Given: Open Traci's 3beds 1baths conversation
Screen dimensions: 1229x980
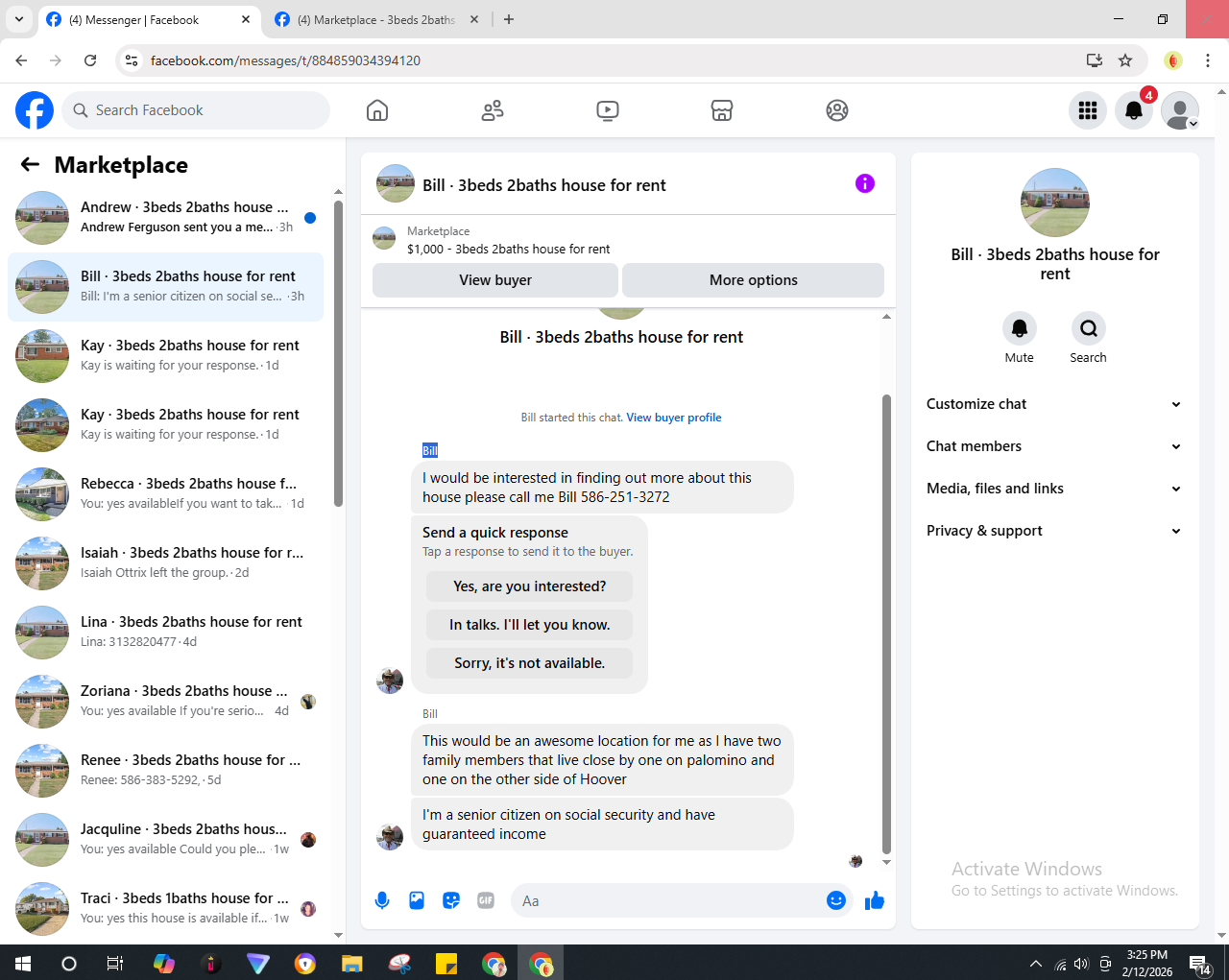Looking at the screenshot, I should coord(165,909).
